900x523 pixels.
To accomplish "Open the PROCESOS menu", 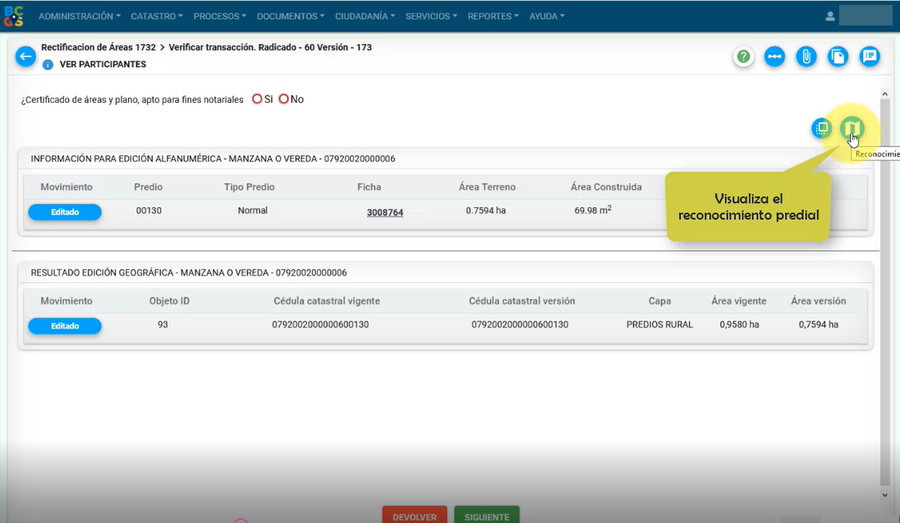I will click(x=220, y=16).
